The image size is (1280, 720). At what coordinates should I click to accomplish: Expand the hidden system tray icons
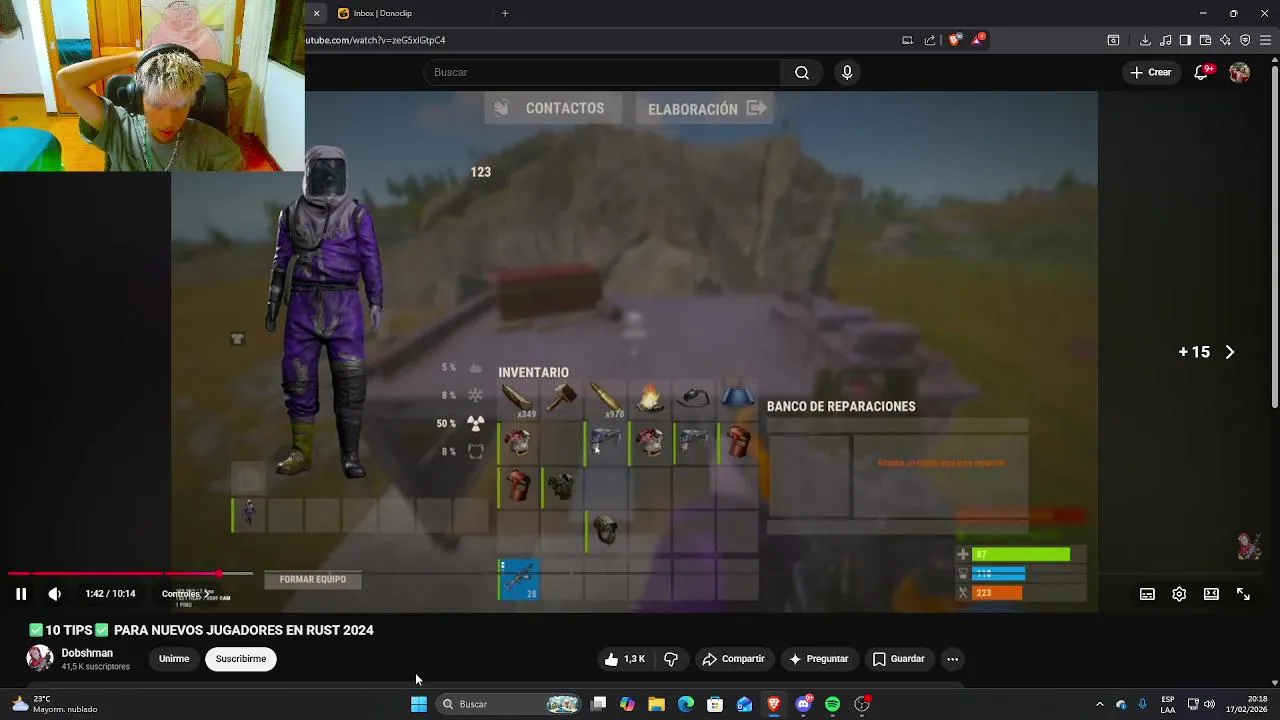(1099, 704)
